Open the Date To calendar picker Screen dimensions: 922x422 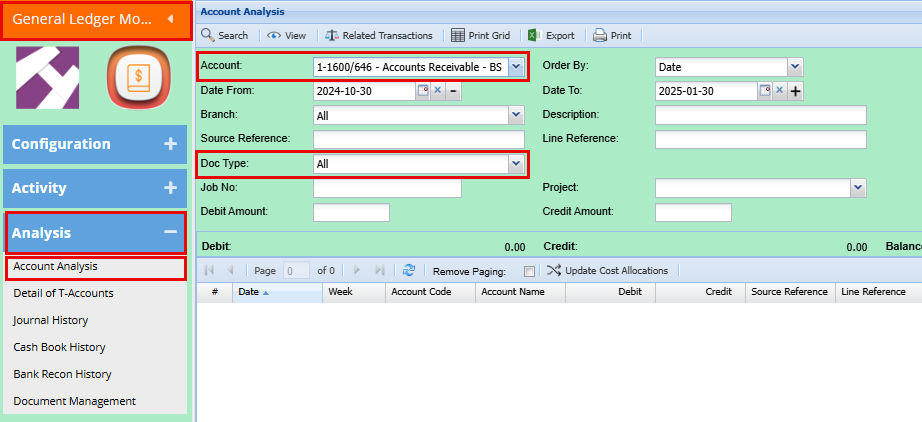click(764, 91)
